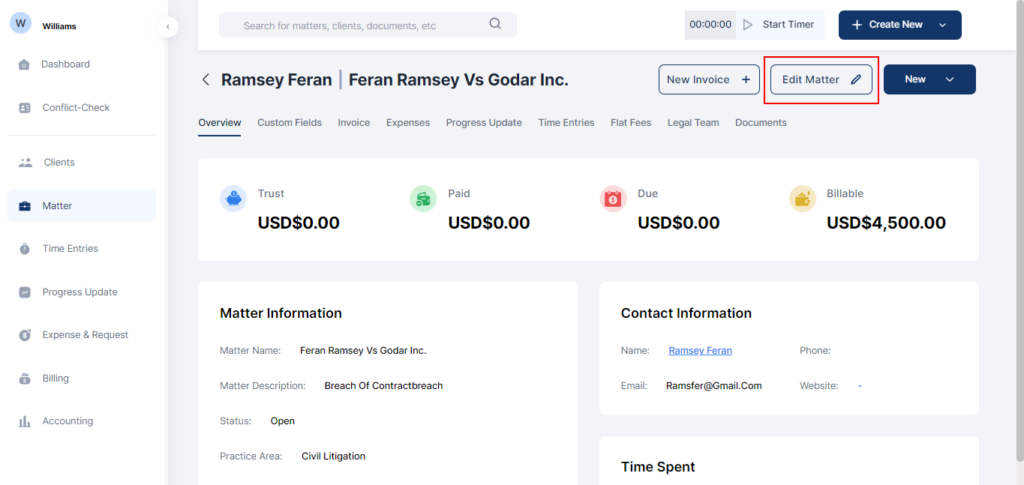The height and width of the screenshot is (485, 1024).
Task: Open Progress Update via chart icon
Action: (x=24, y=293)
